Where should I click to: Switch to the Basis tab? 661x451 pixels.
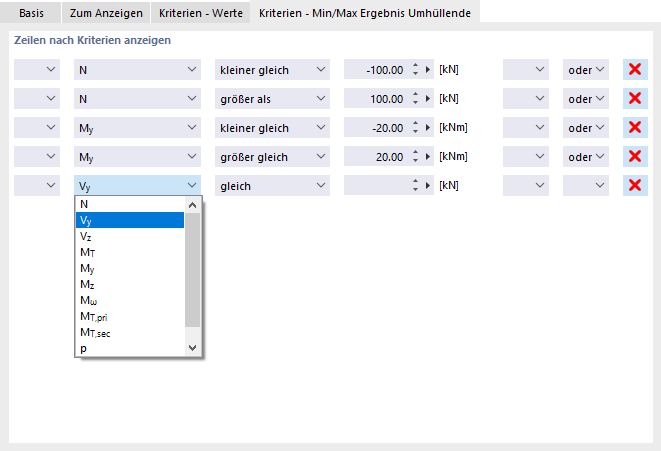32,12
